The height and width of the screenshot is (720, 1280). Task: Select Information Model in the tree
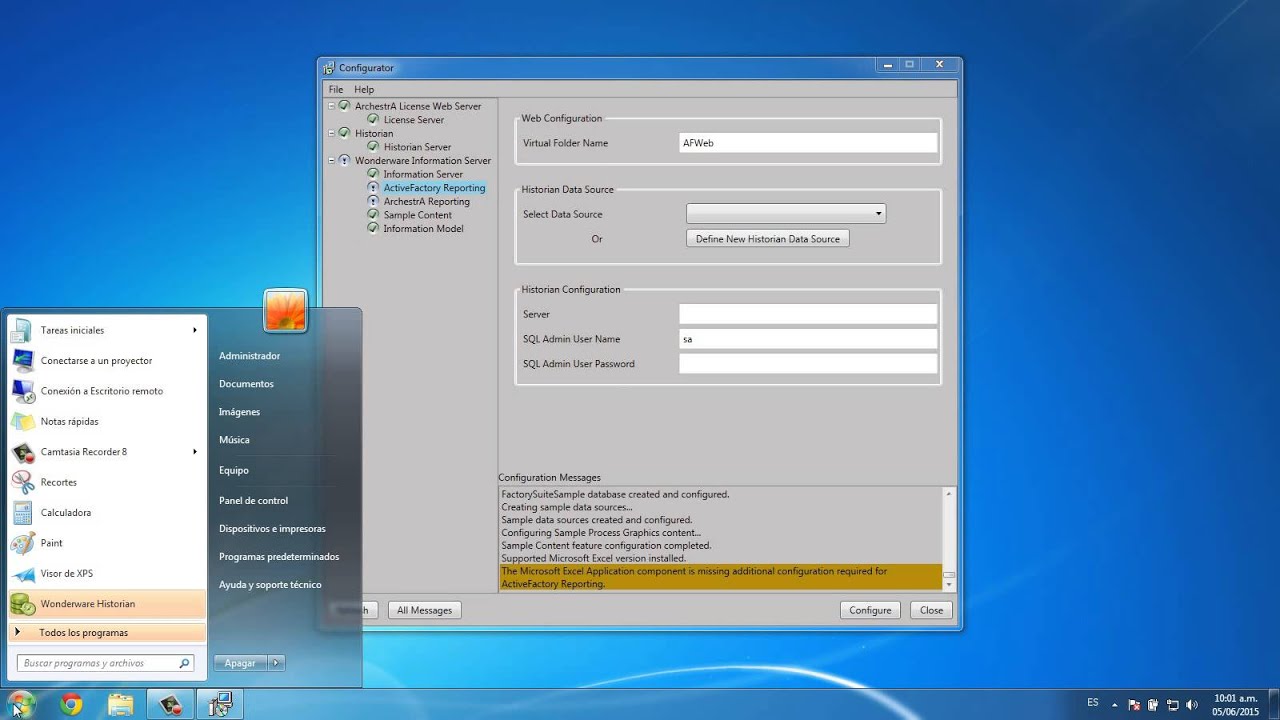pos(423,228)
